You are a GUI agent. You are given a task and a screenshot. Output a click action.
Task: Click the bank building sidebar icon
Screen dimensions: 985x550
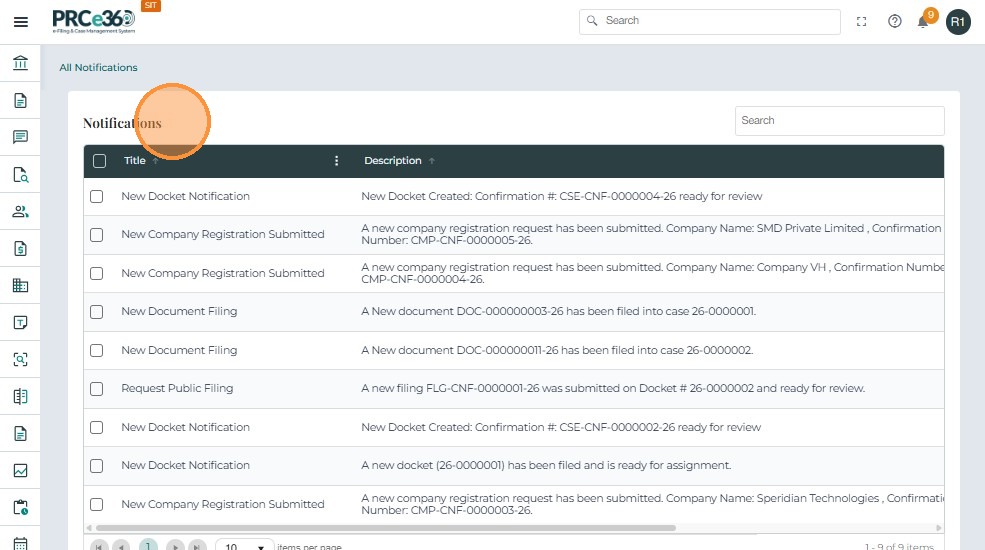pyautogui.click(x=20, y=64)
